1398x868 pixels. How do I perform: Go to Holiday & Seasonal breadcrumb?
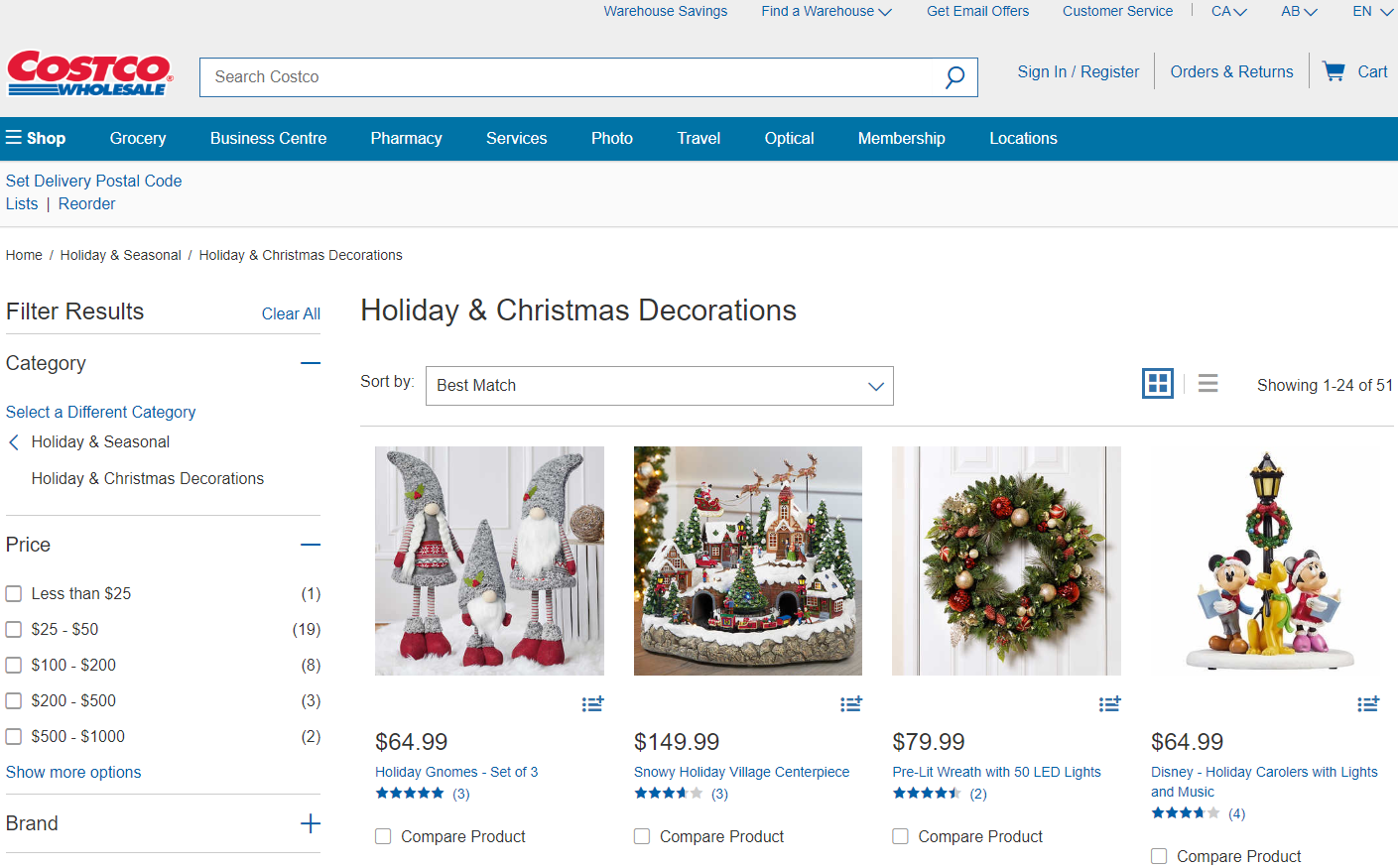pos(121,256)
